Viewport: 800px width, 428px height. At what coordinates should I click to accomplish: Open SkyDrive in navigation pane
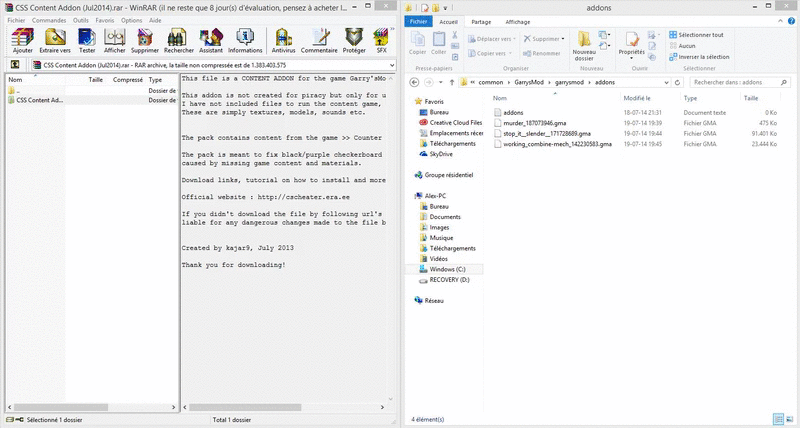[x=436, y=154]
